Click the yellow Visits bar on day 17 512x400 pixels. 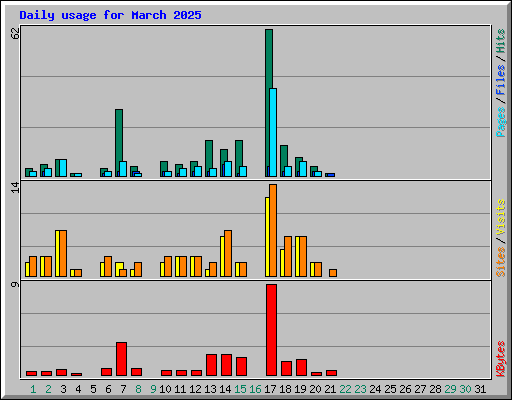tap(267, 237)
